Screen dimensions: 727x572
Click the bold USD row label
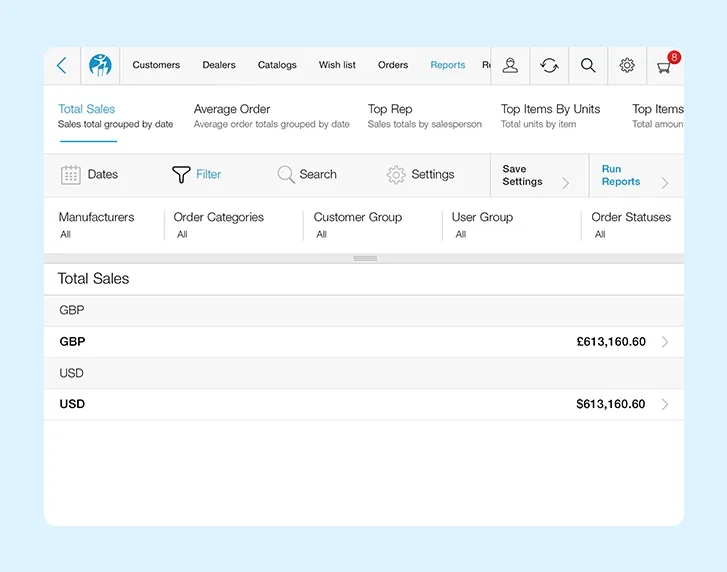(x=72, y=404)
